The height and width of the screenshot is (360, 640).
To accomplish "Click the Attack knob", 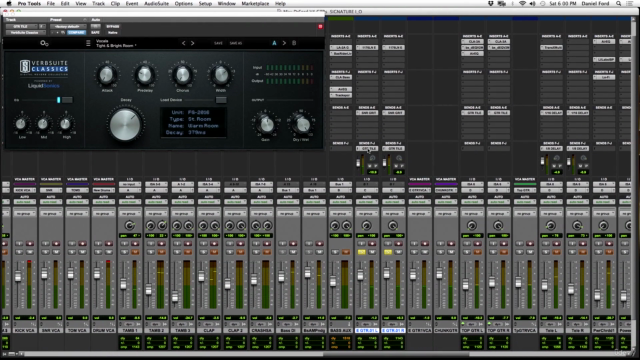I will 107,75.
